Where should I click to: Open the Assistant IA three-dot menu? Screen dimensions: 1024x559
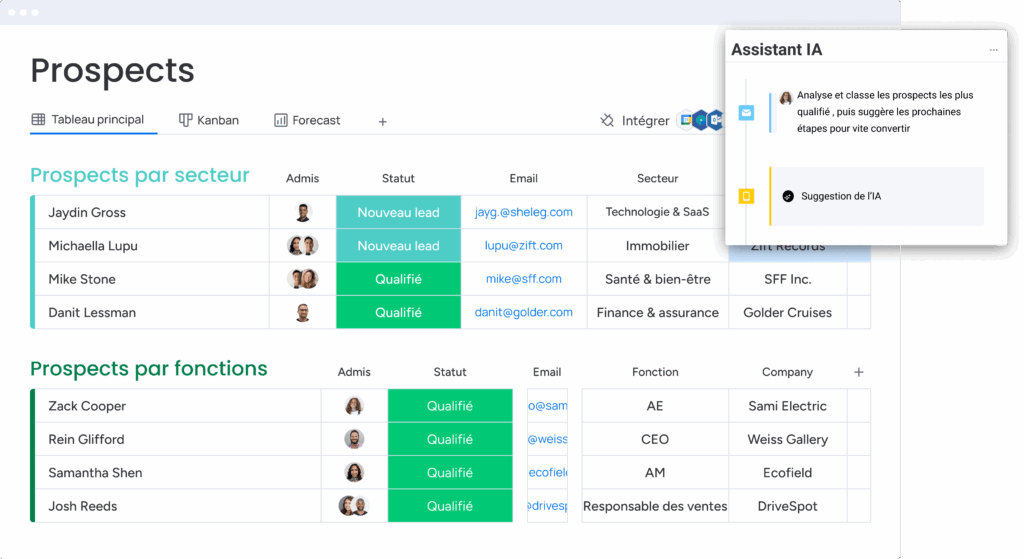coord(993,50)
